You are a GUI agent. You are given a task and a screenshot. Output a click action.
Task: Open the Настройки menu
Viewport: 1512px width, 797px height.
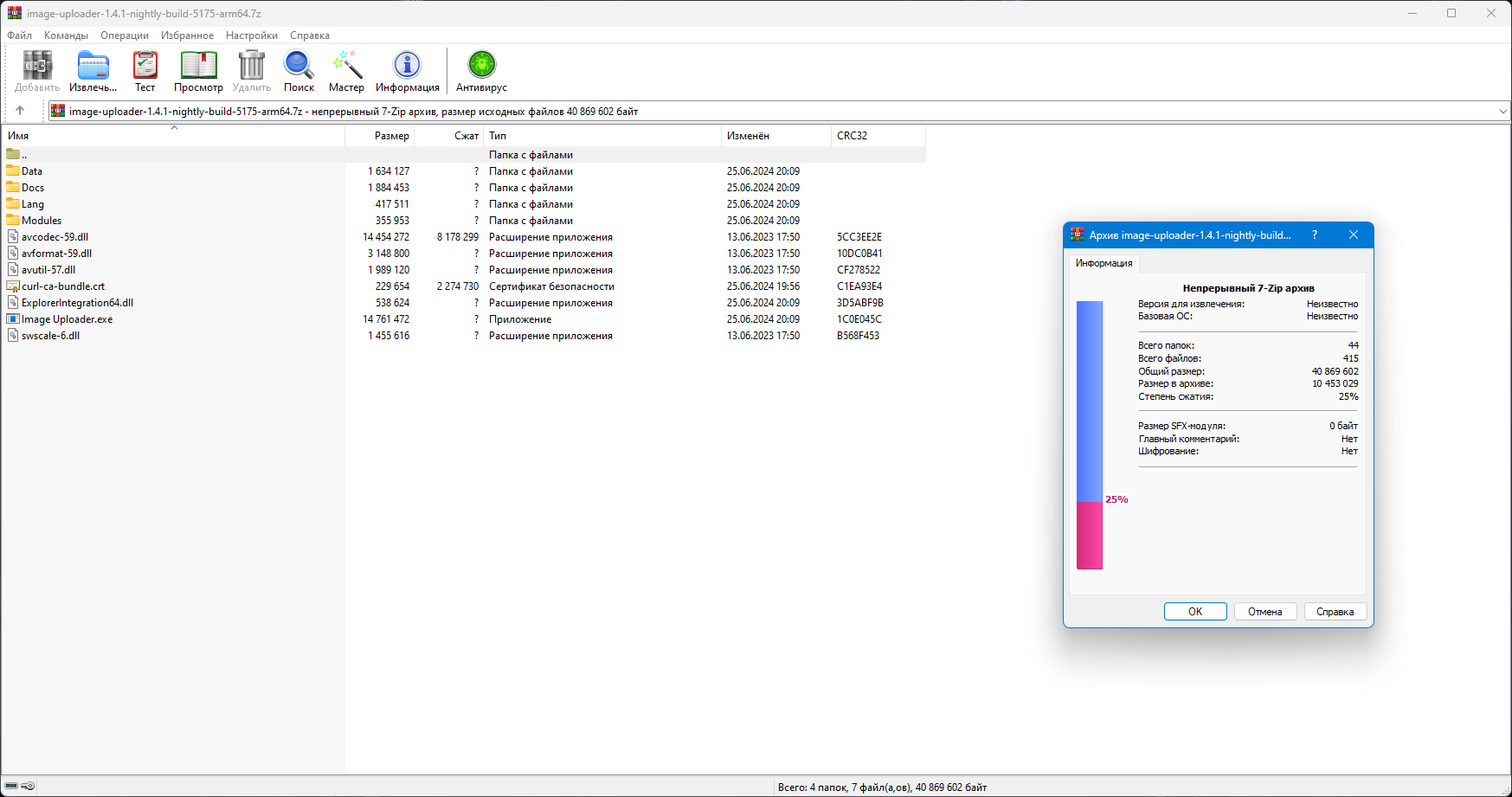[x=252, y=35]
